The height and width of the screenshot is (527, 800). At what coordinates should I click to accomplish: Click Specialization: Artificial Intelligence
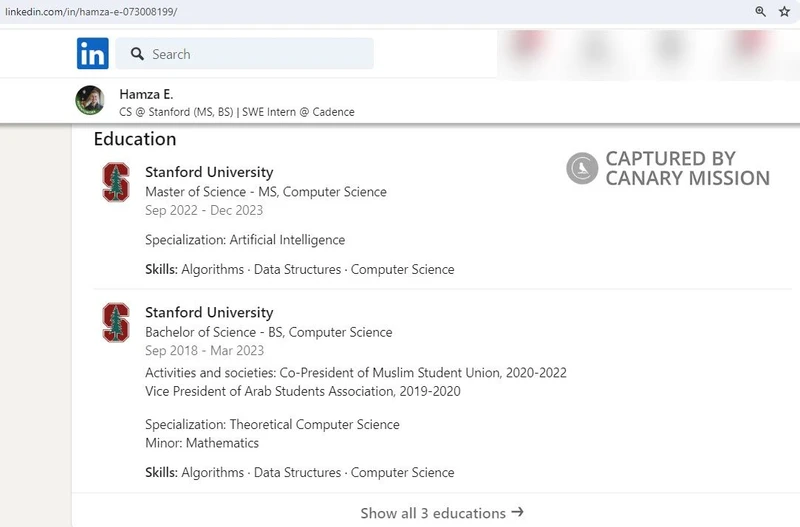(x=245, y=240)
